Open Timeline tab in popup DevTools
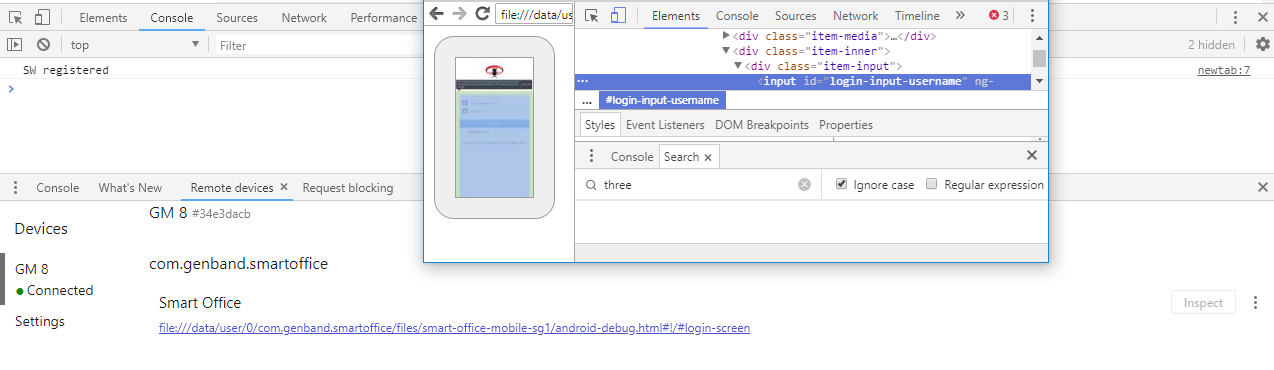Screen dimensions: 1274x370 [917, 15]
